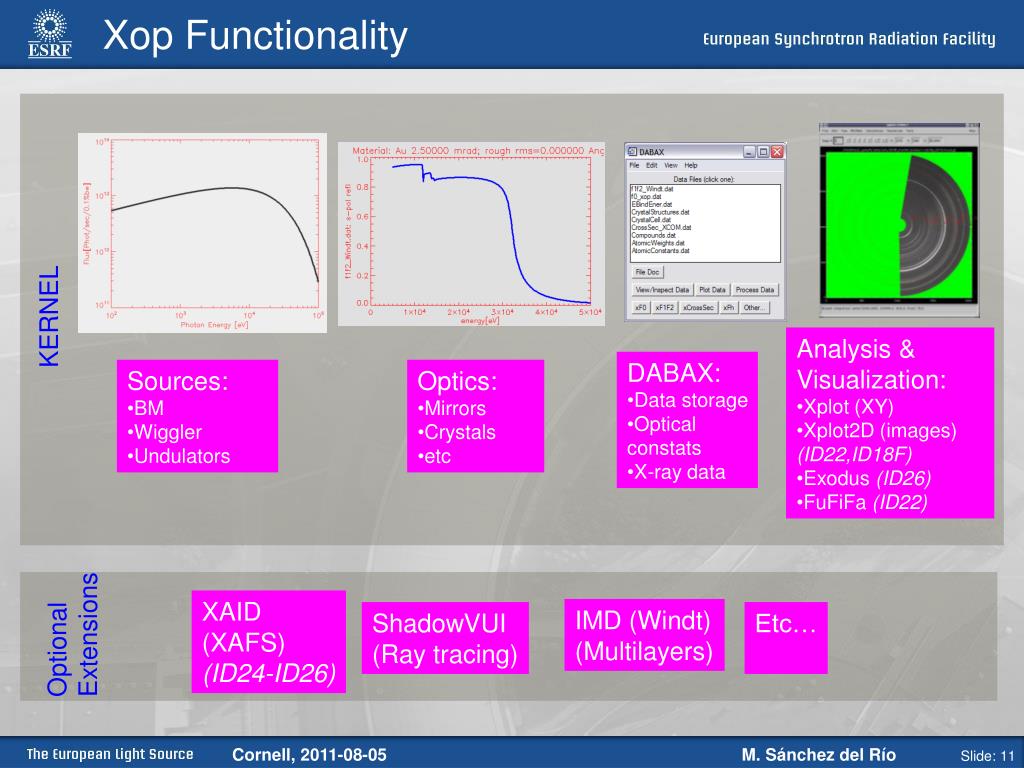This screenshot has width=1024, height=768.
Task: Click the Optics magenta box
Action: 475,416
